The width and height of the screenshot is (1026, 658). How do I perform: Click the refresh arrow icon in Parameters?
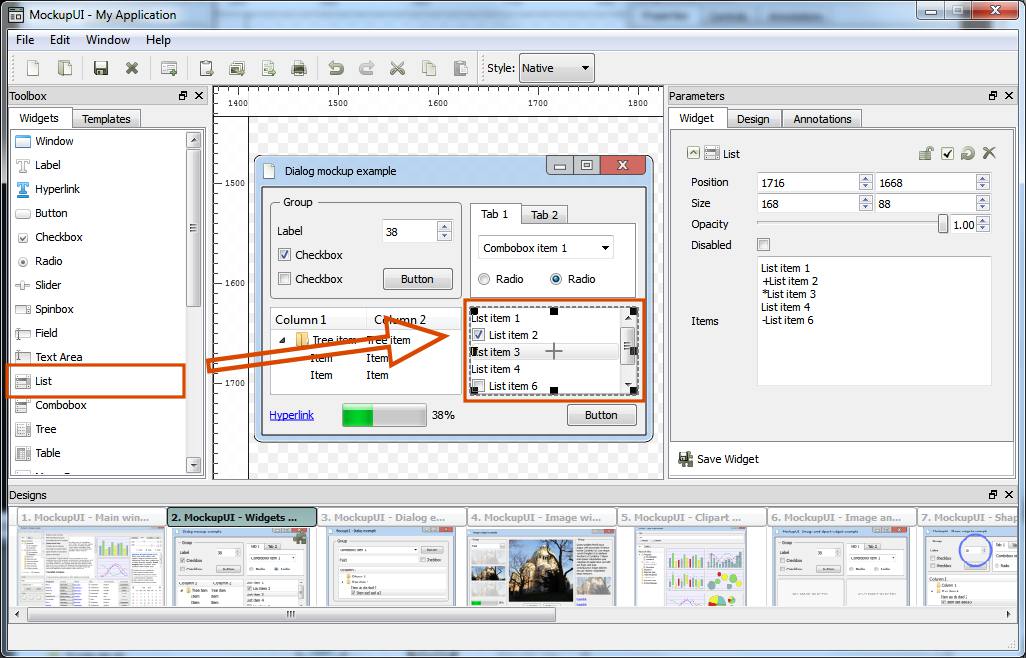pos(968,154)
